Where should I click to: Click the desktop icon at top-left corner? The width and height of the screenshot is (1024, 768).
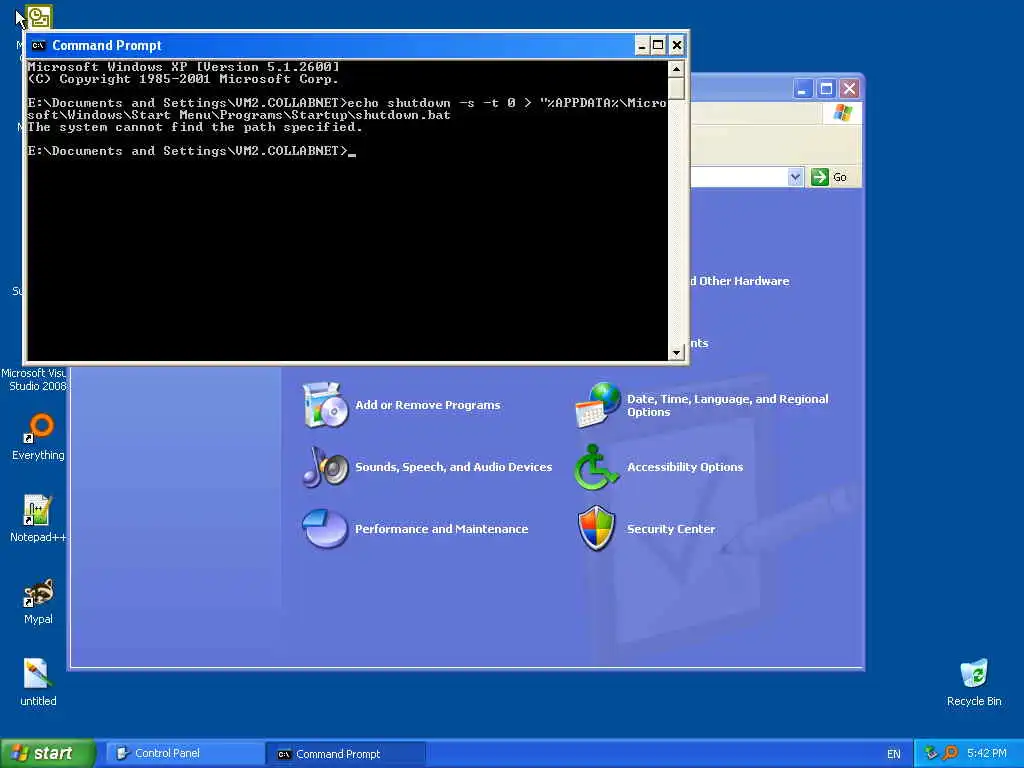[39, 16]
